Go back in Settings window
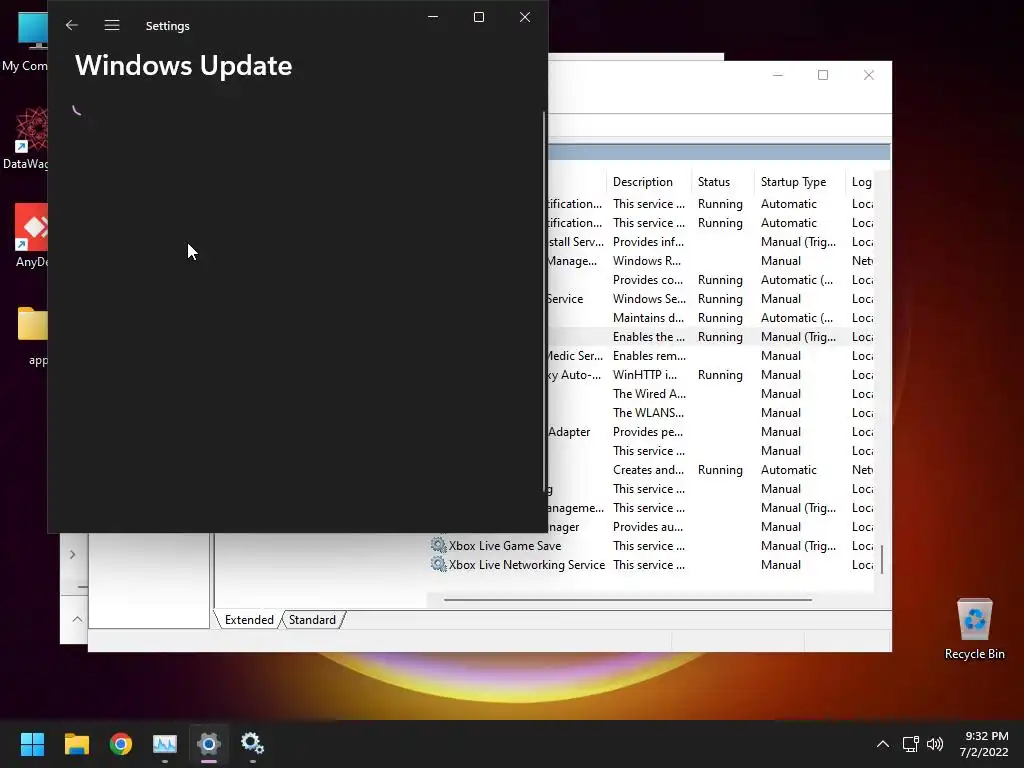 [x=72, y=25]
